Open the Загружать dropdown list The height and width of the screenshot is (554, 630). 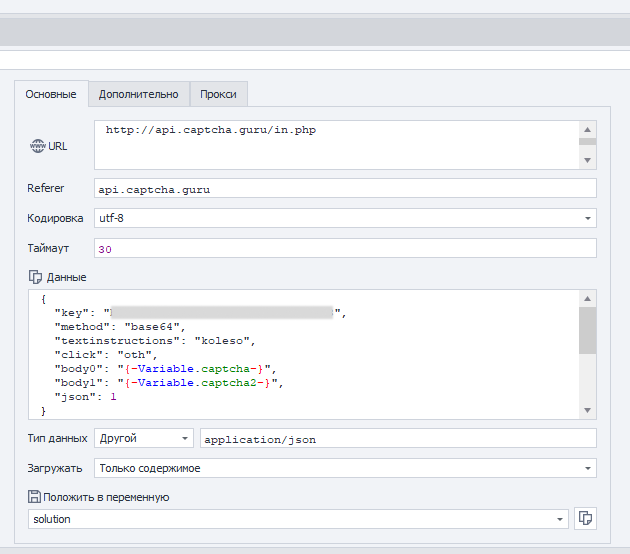tap(587, 468)
